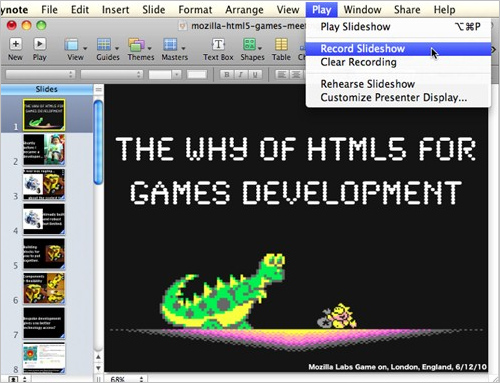Toggle bold formatting button
Image resolution: width=500 pixels, height=383 pixels.
click(x=227, y=74)
